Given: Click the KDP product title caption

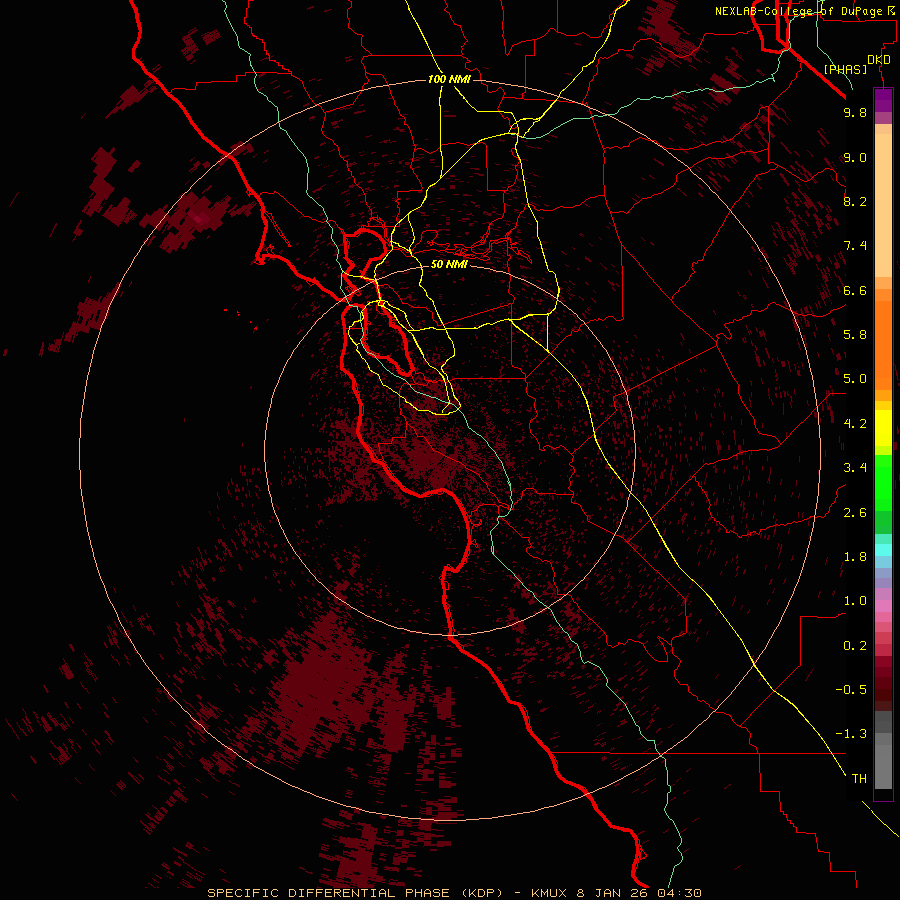Looking at the screenshot, I should pyautogui.click(x=454, y=893).
